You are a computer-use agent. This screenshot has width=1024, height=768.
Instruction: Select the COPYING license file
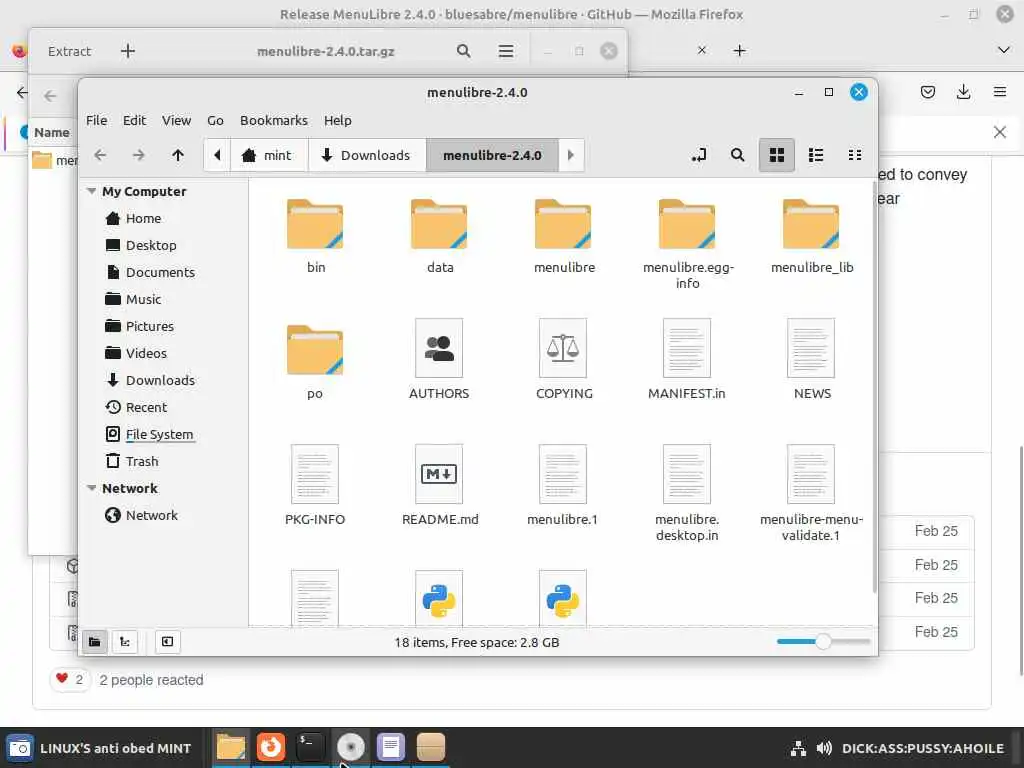coord(564,359)
